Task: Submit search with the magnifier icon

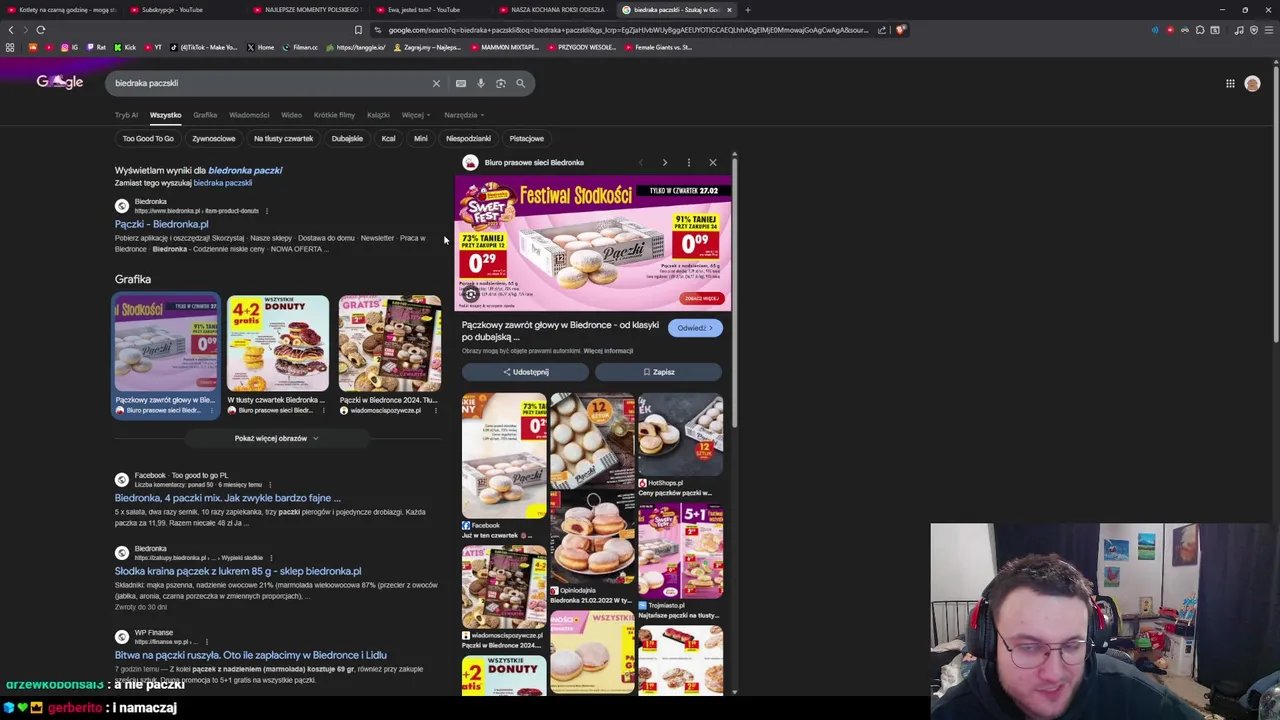Action: point(520,83)
